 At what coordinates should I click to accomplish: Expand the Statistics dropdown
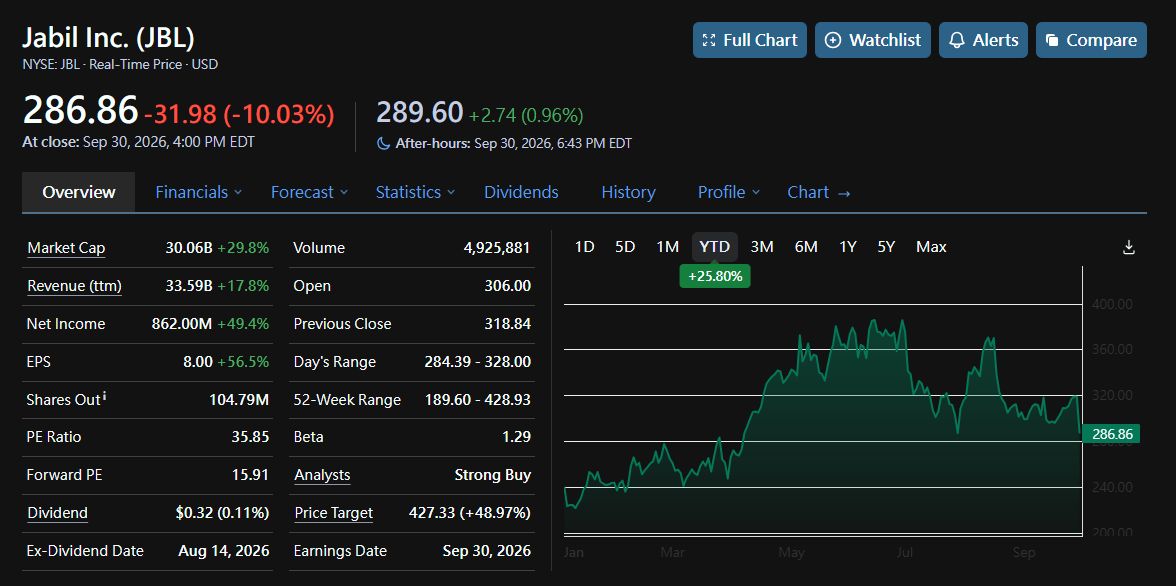(451, 192)
